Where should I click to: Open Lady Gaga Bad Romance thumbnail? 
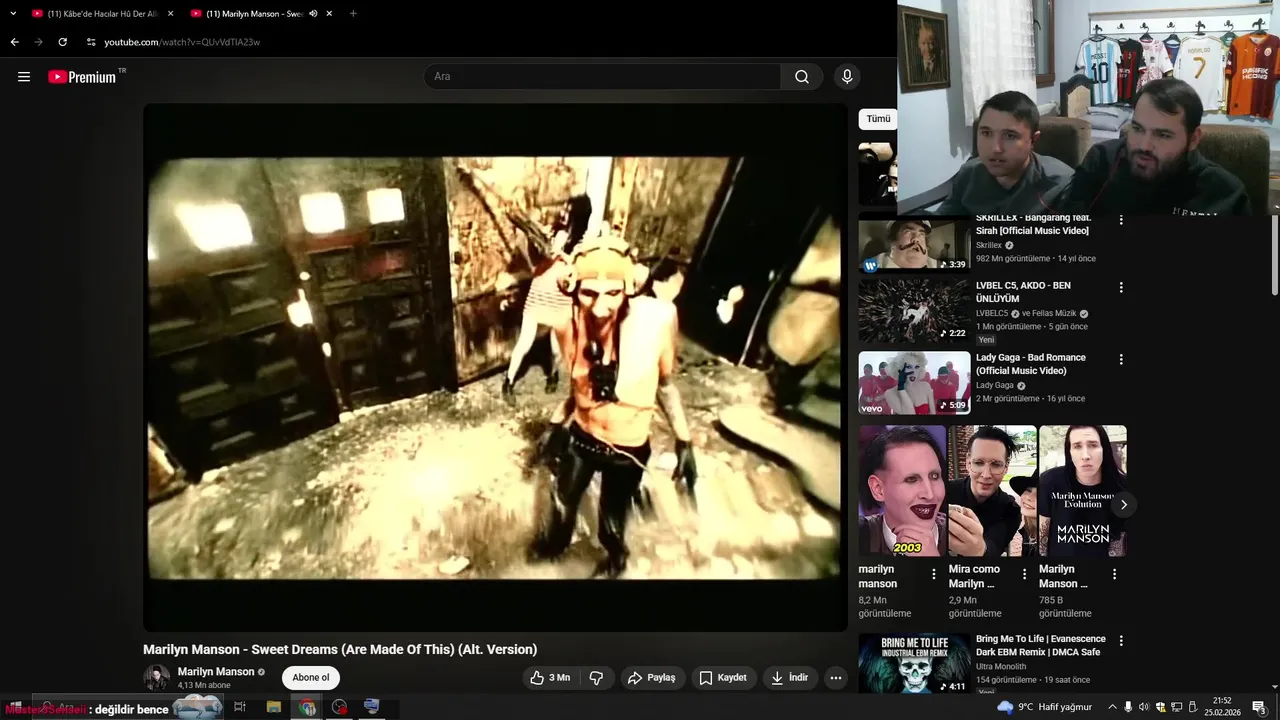914,383
